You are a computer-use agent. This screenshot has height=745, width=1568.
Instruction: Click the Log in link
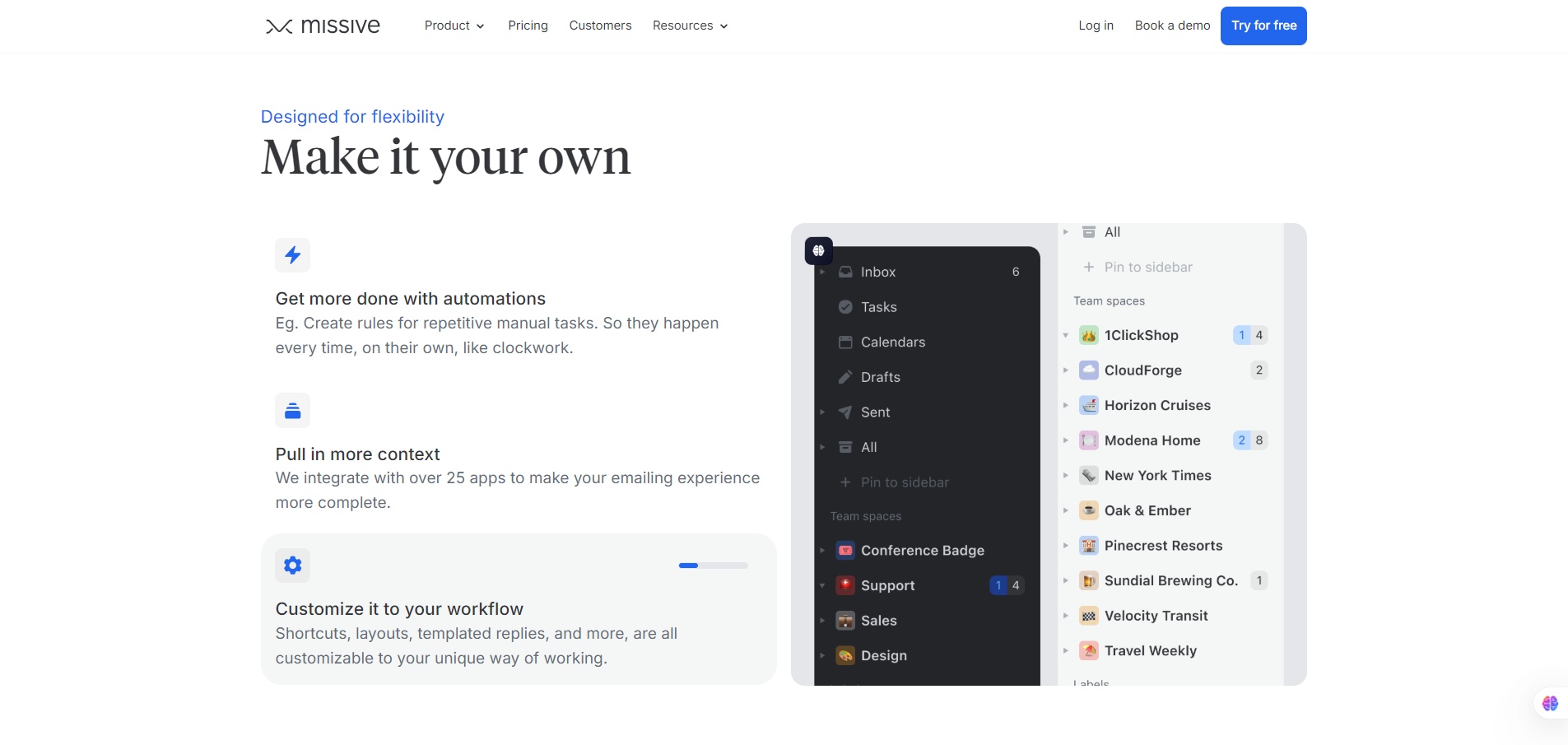coord(1096,26)
